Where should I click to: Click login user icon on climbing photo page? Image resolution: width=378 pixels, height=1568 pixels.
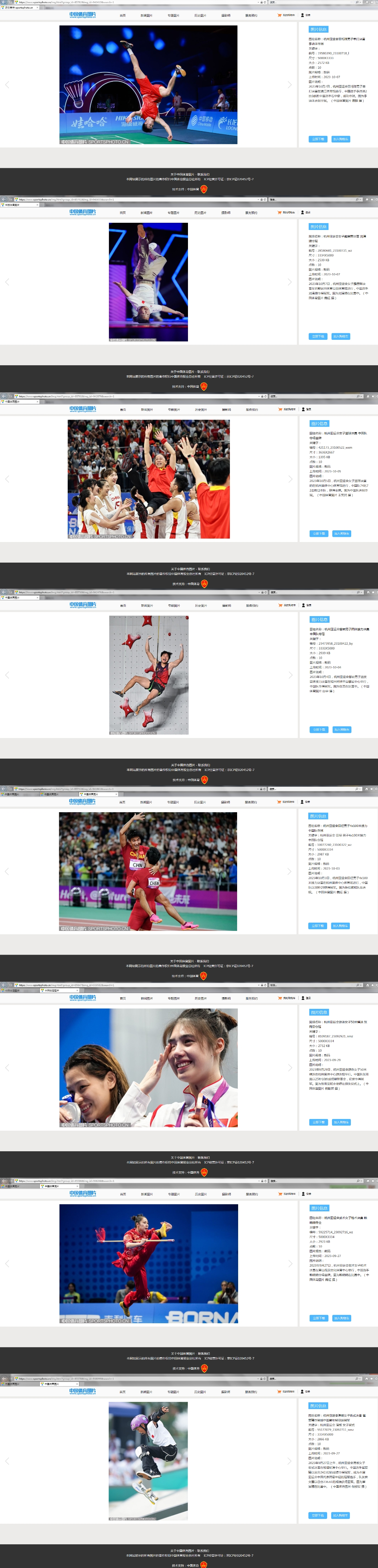(x=303, y=606)
